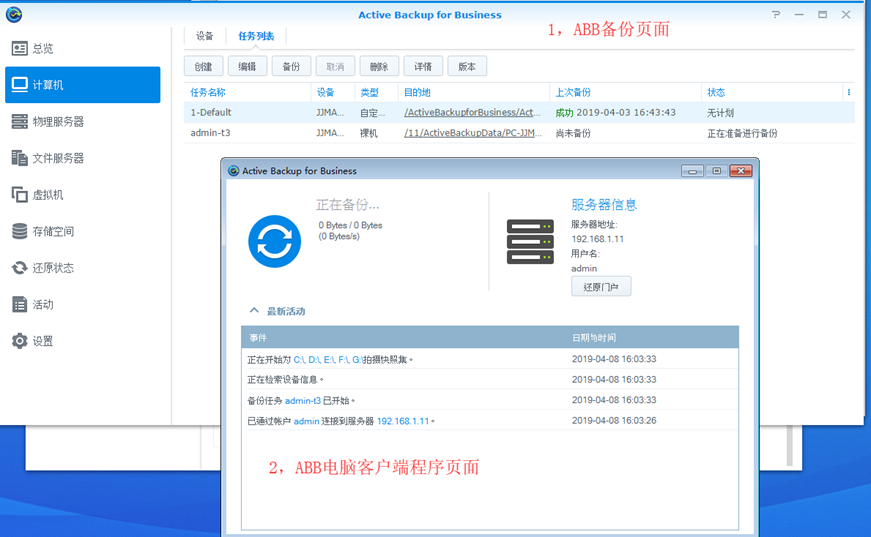
Task: Collapse the 最新活动 section chevron
Action: coord(254,311)
